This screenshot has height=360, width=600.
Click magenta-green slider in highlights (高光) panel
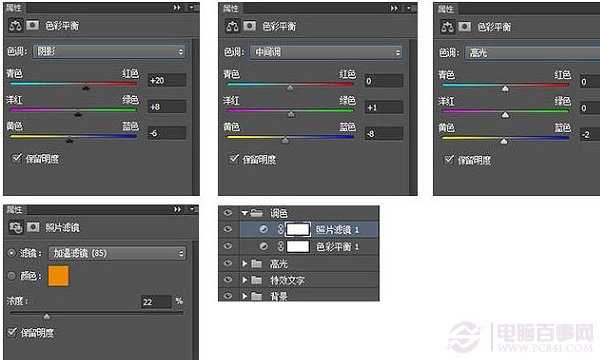point(505,111)
